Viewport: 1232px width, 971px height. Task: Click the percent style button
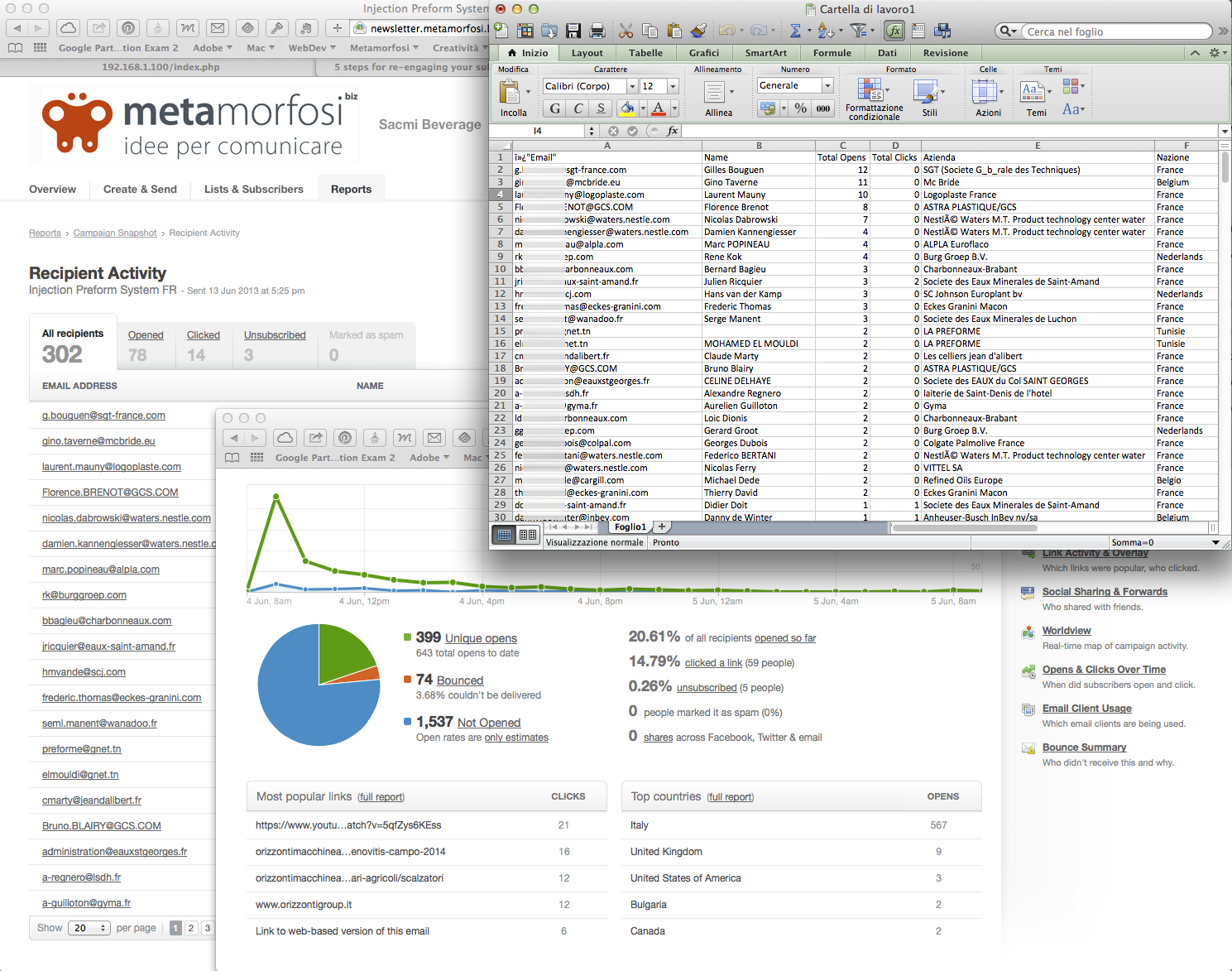[x=800, y=108]
